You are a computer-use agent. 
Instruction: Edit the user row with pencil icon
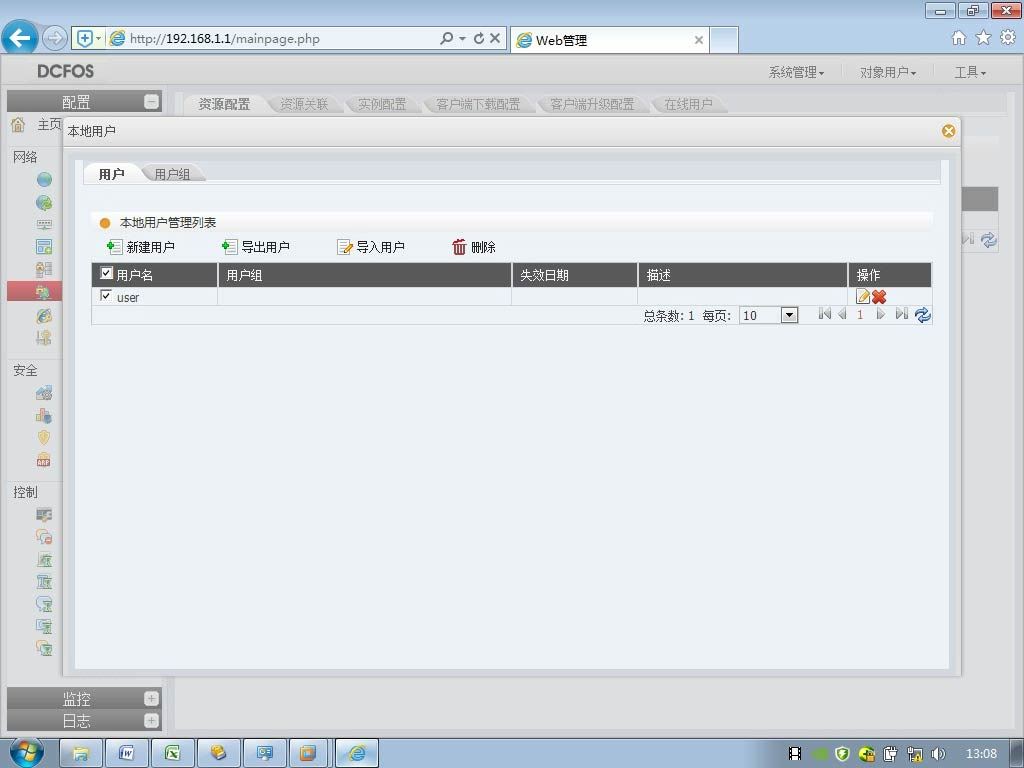(863, 296)
